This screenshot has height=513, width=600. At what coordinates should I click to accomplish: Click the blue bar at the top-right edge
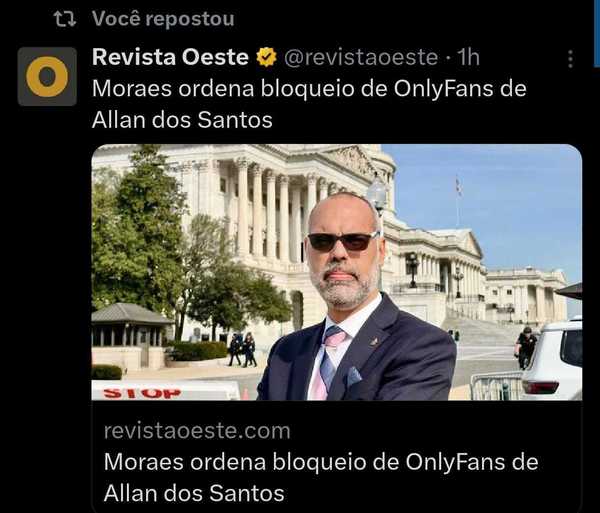[x=597, y=33]
